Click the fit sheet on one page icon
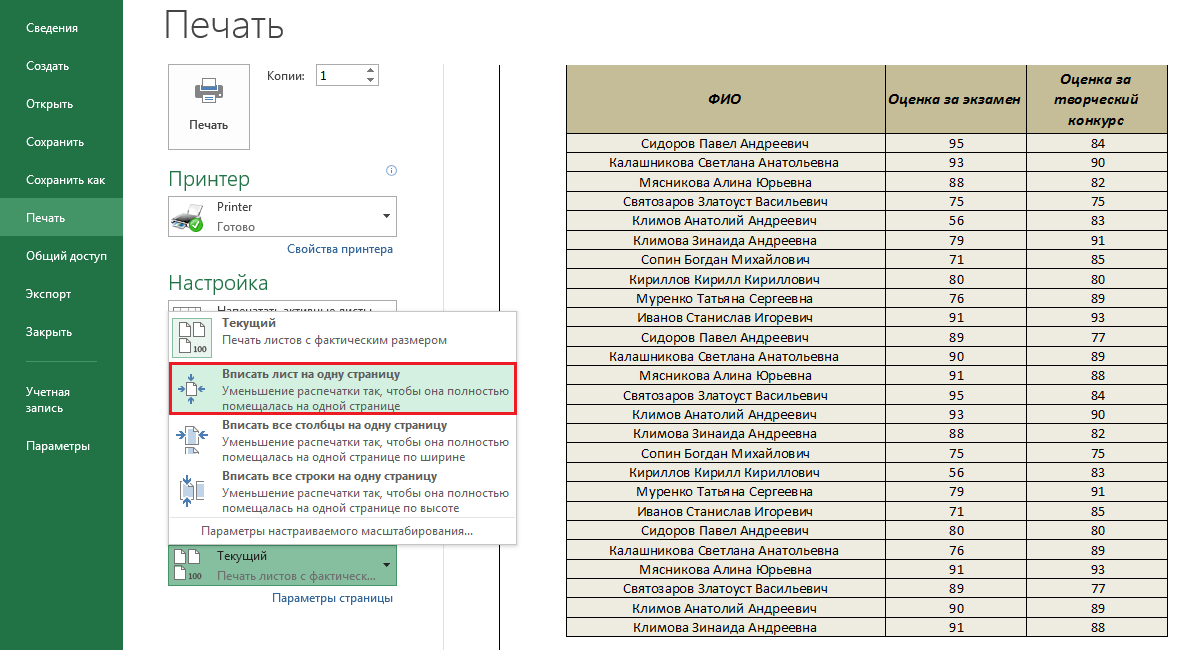The width and height of the screenshot is (1188, 650). 192,389
